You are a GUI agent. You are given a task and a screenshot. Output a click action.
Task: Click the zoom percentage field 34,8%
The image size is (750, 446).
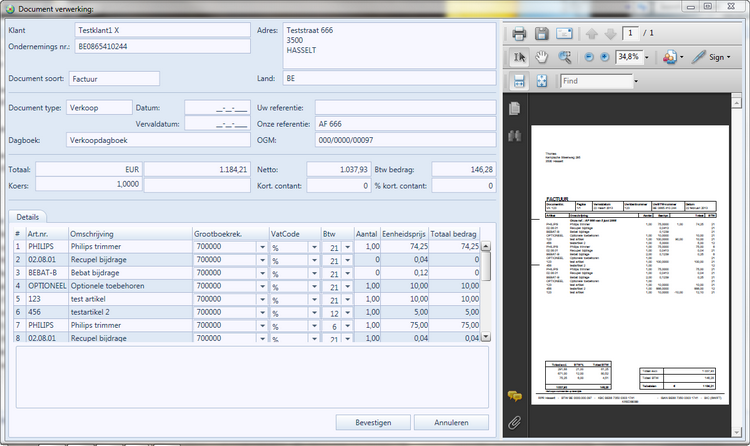[x=629, y=57]
